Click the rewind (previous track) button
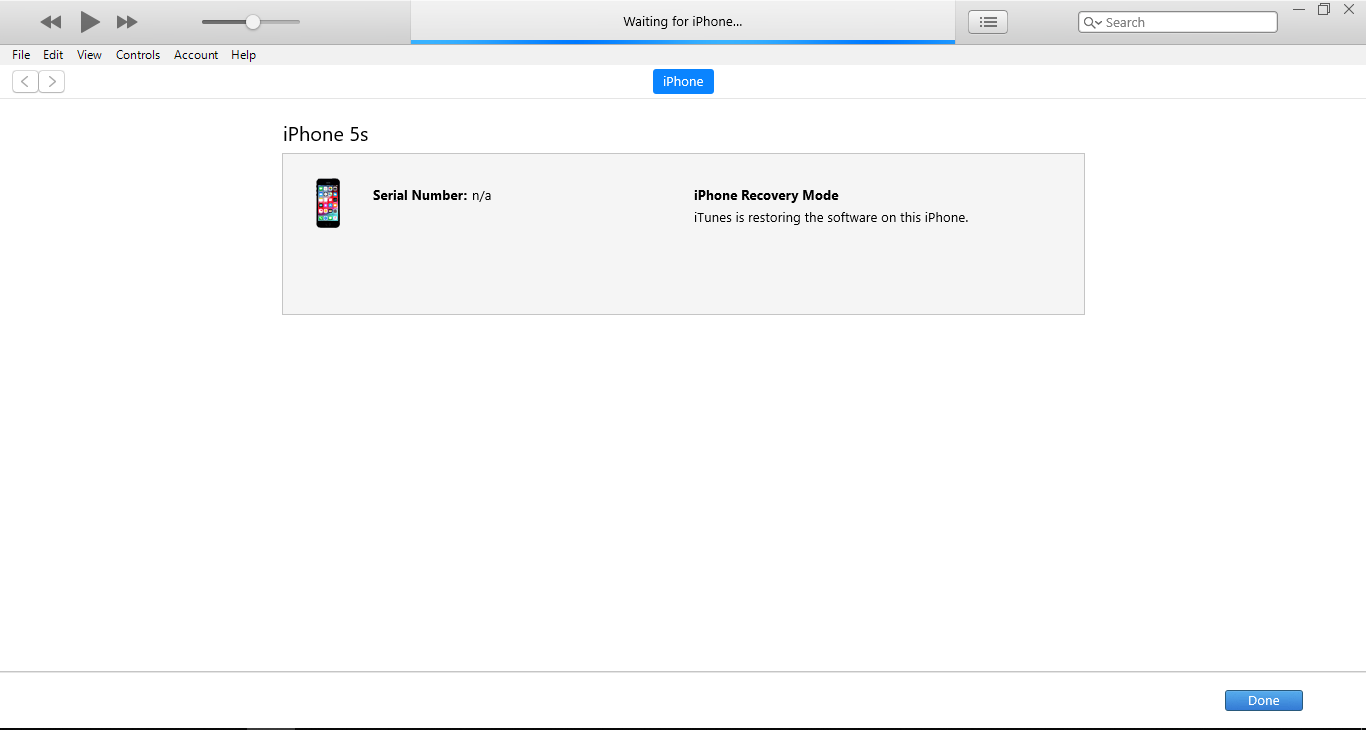The height and width of the screenshot is (730, 1366). pyautogui.click(x=51, y=22)
